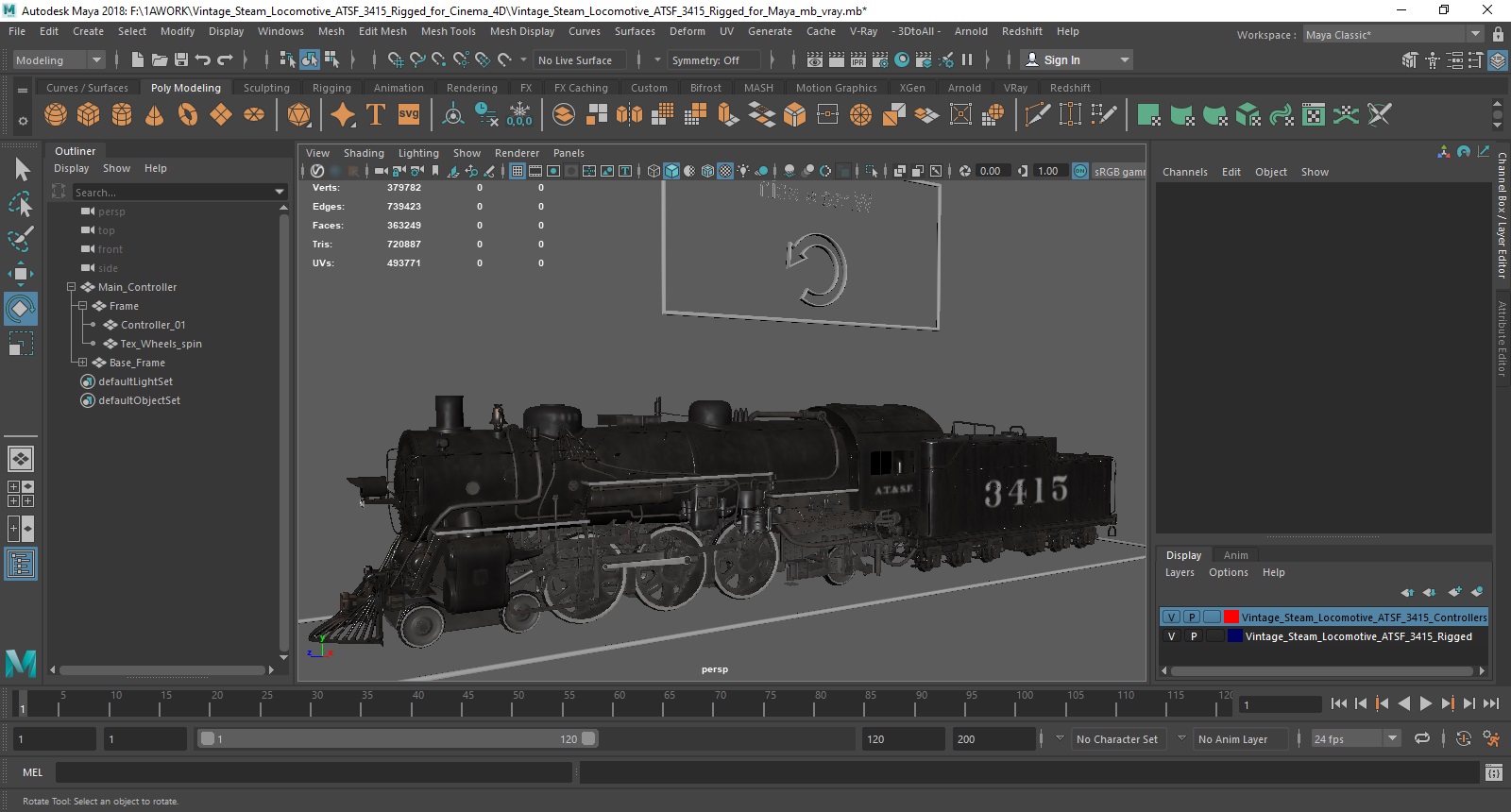Click the polygon Type tool icon

[375, 115]
